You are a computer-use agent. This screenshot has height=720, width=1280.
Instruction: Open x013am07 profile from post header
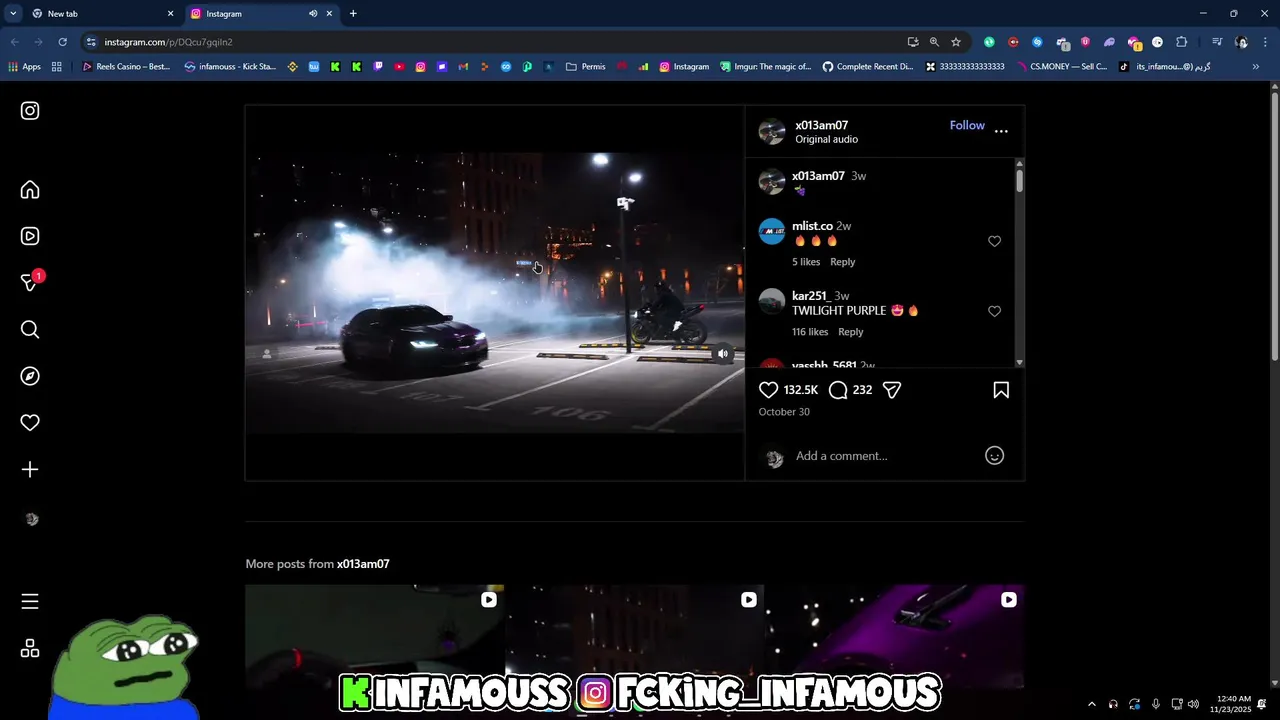coord(821,125)
